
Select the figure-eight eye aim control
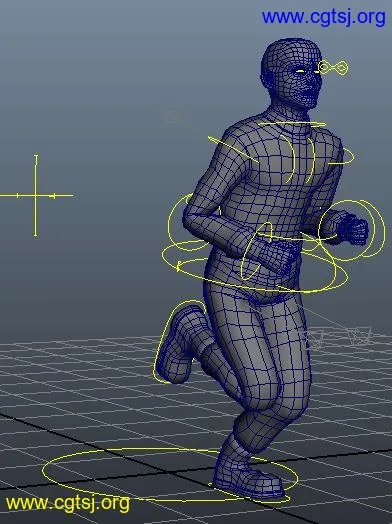pos(333,68)
